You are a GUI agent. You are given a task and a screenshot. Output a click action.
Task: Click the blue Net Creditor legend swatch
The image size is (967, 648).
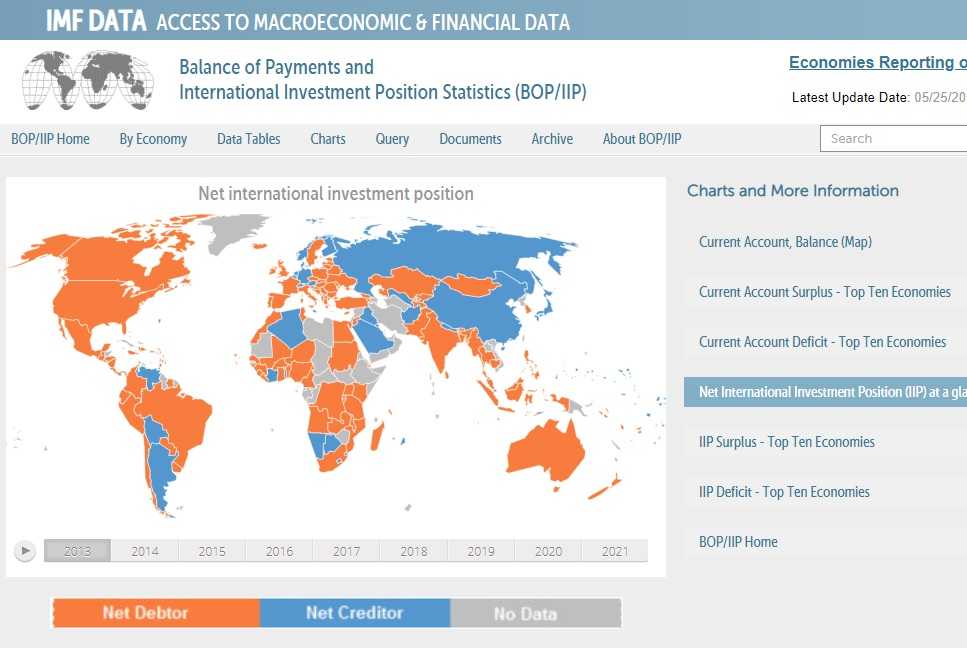354,613
